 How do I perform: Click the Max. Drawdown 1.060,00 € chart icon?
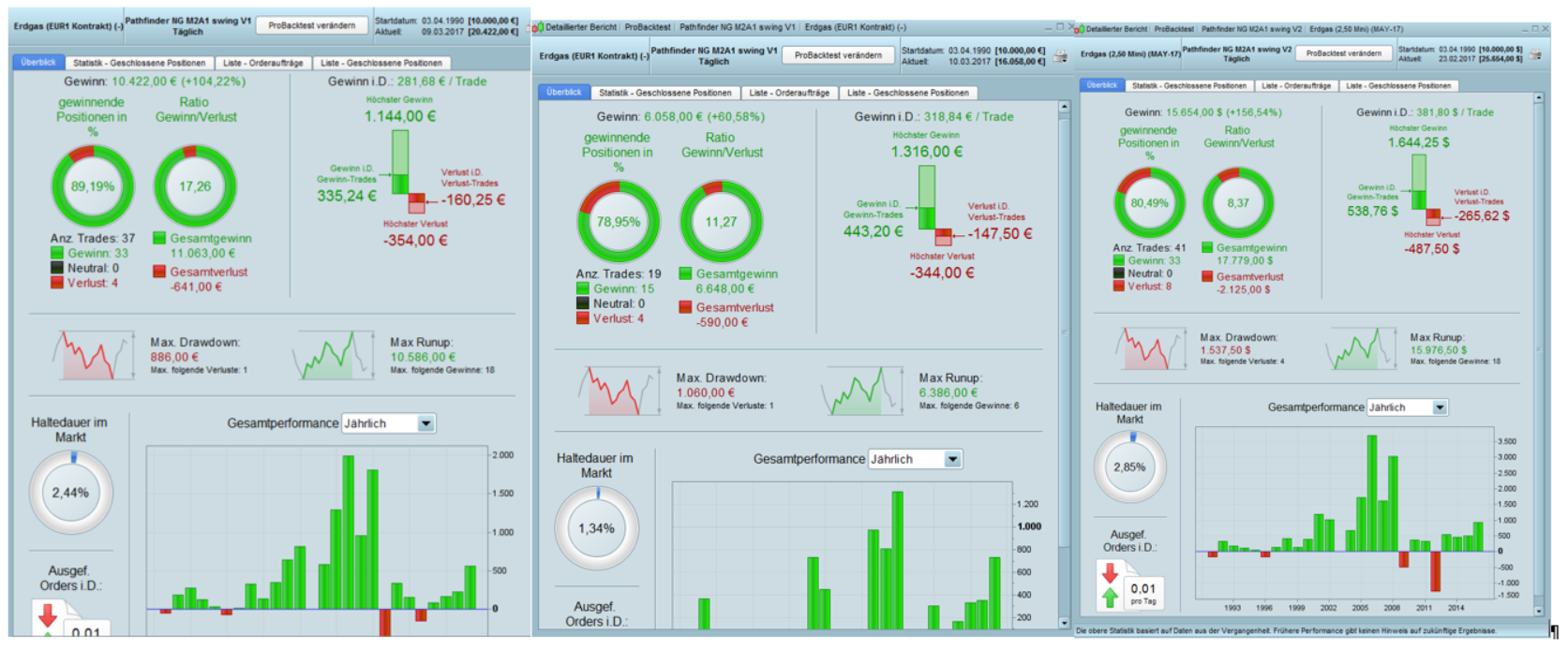[619, 391]
